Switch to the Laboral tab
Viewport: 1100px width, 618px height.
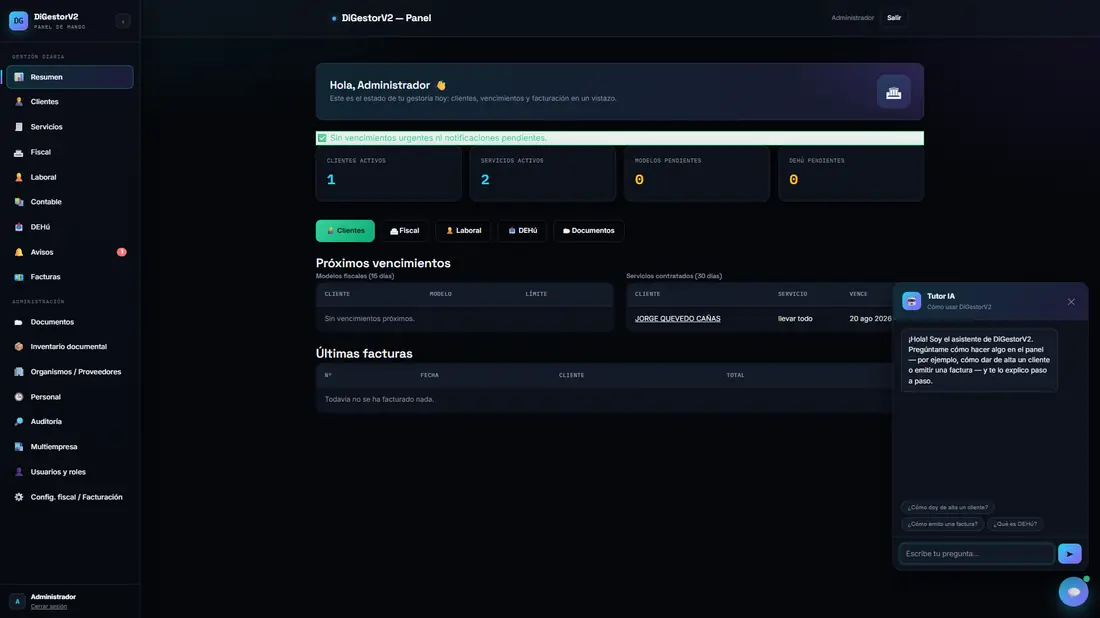point(464,231)
